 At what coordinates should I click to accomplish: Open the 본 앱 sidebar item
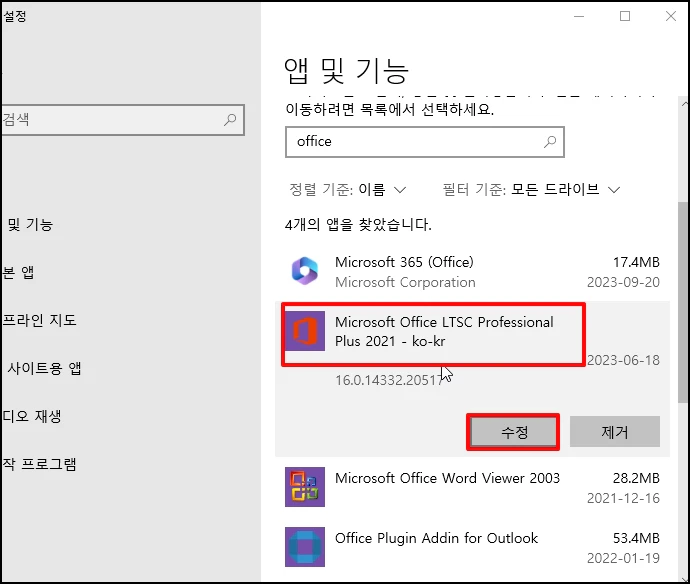click(18, 272)
